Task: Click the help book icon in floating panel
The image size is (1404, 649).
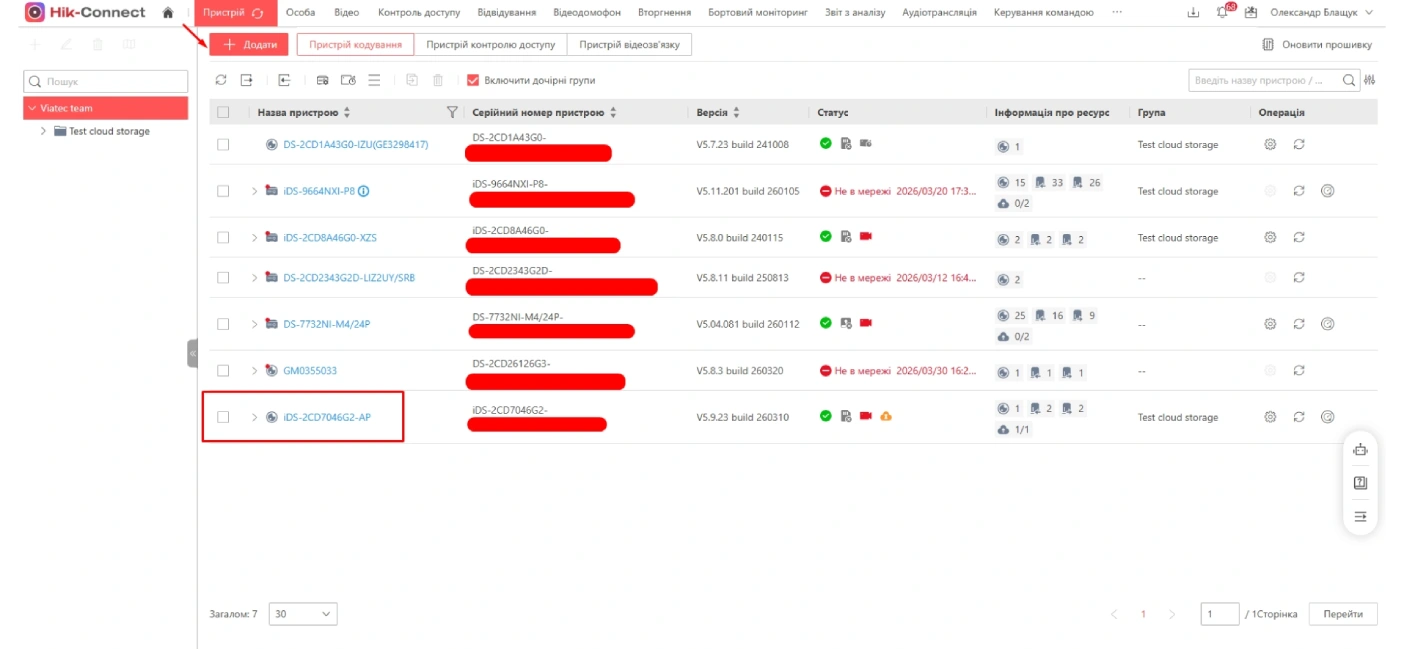Action: point(1360,483)
